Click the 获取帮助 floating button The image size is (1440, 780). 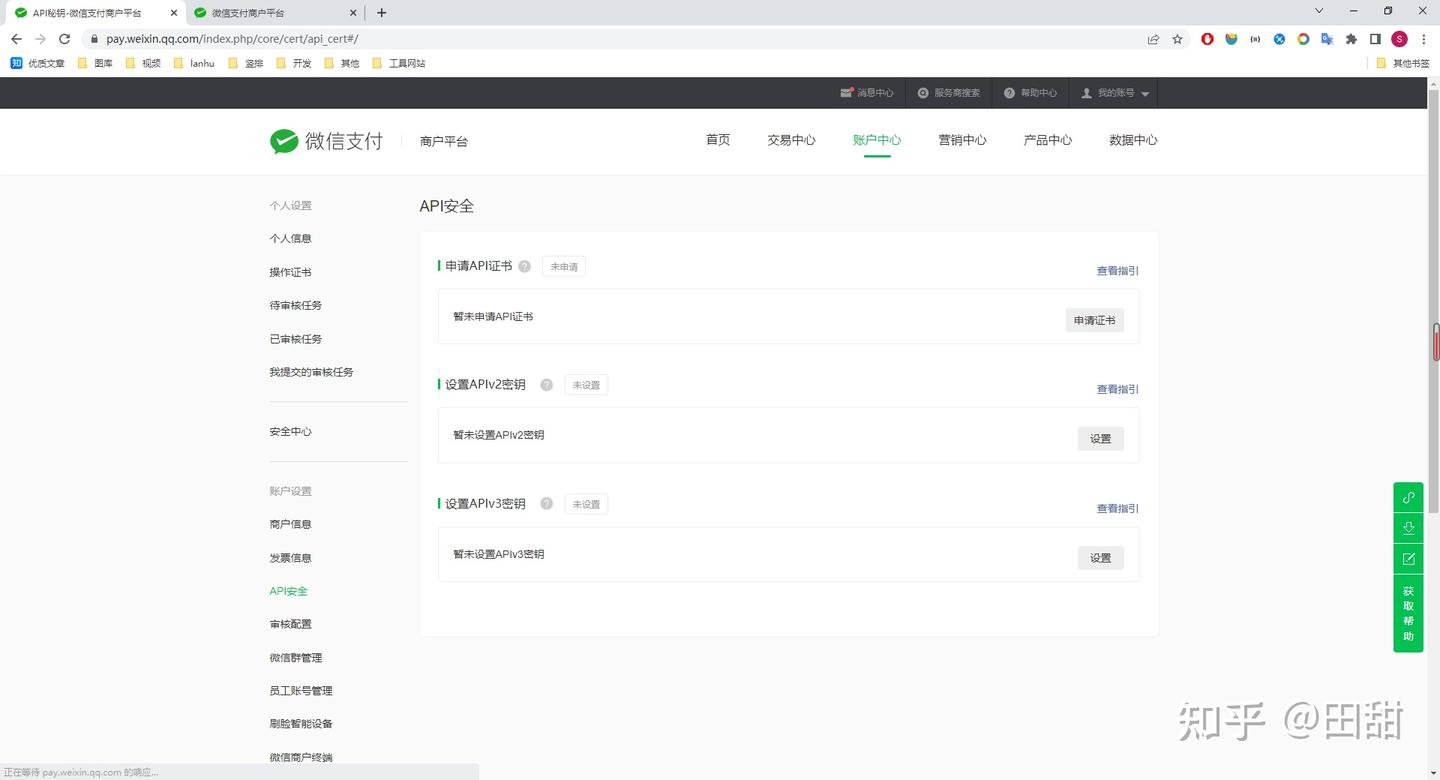[1408, 613]
